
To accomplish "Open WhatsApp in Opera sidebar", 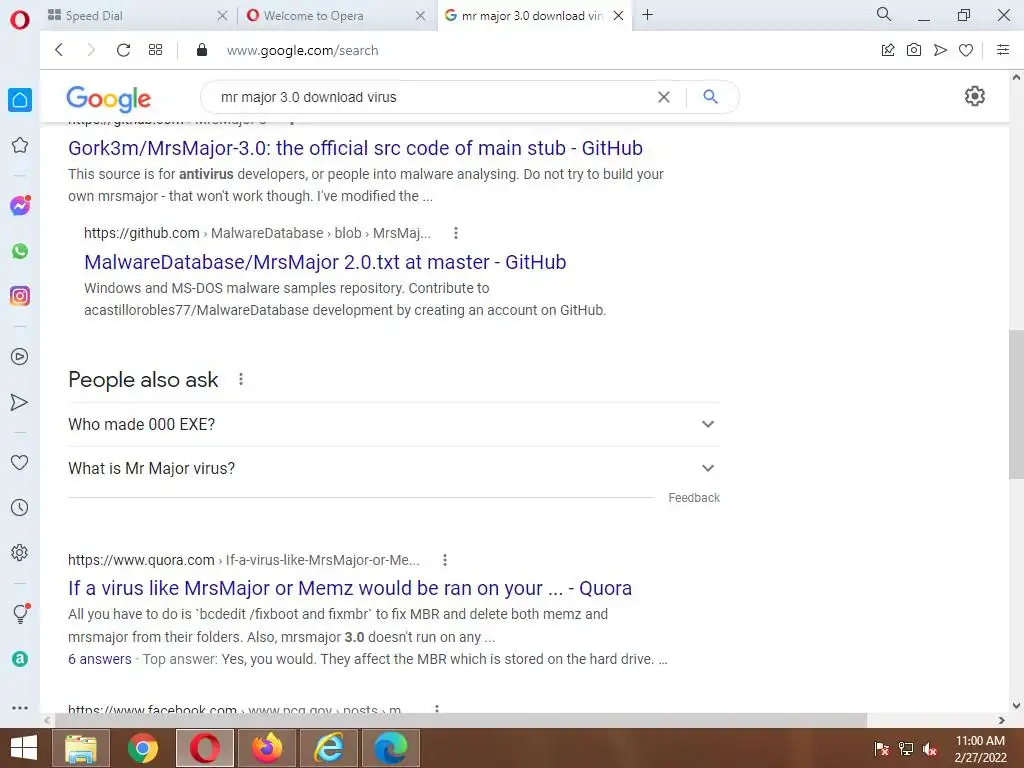I will (20, 251).
